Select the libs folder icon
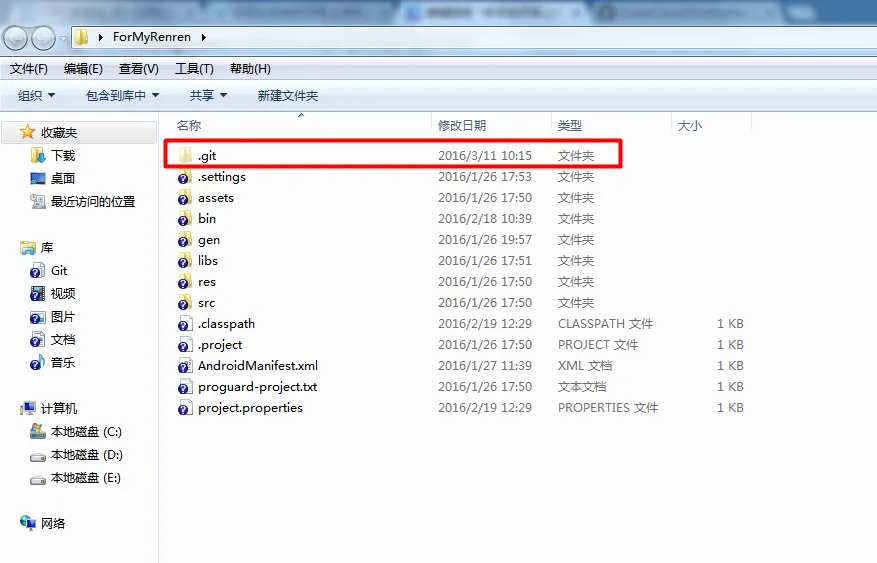Screen dimensions: 877x563 click(185, 261)
